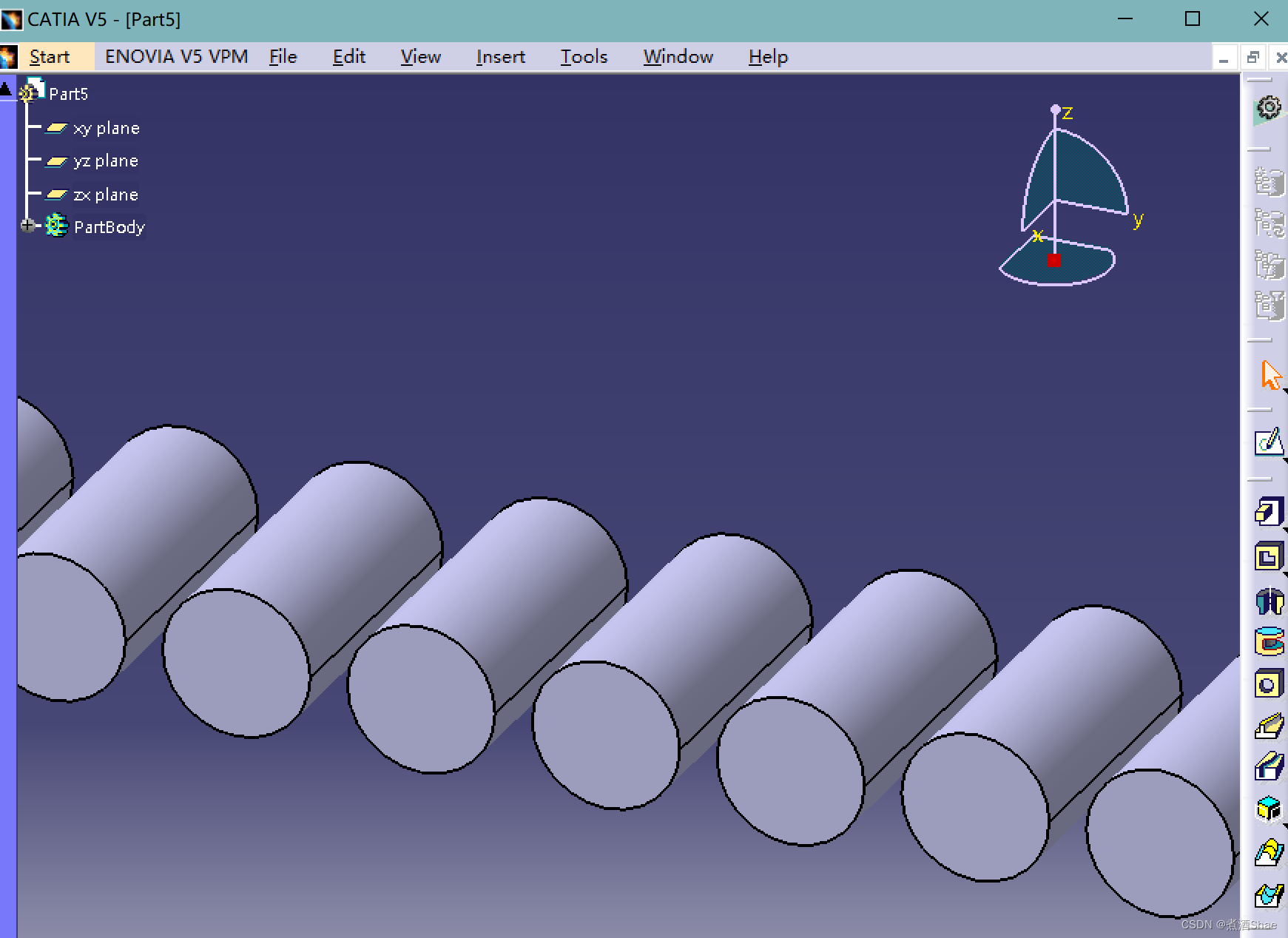Select the PartBody tree item
Viewport: 1288px width, 938px height.
tap(109, 227)
